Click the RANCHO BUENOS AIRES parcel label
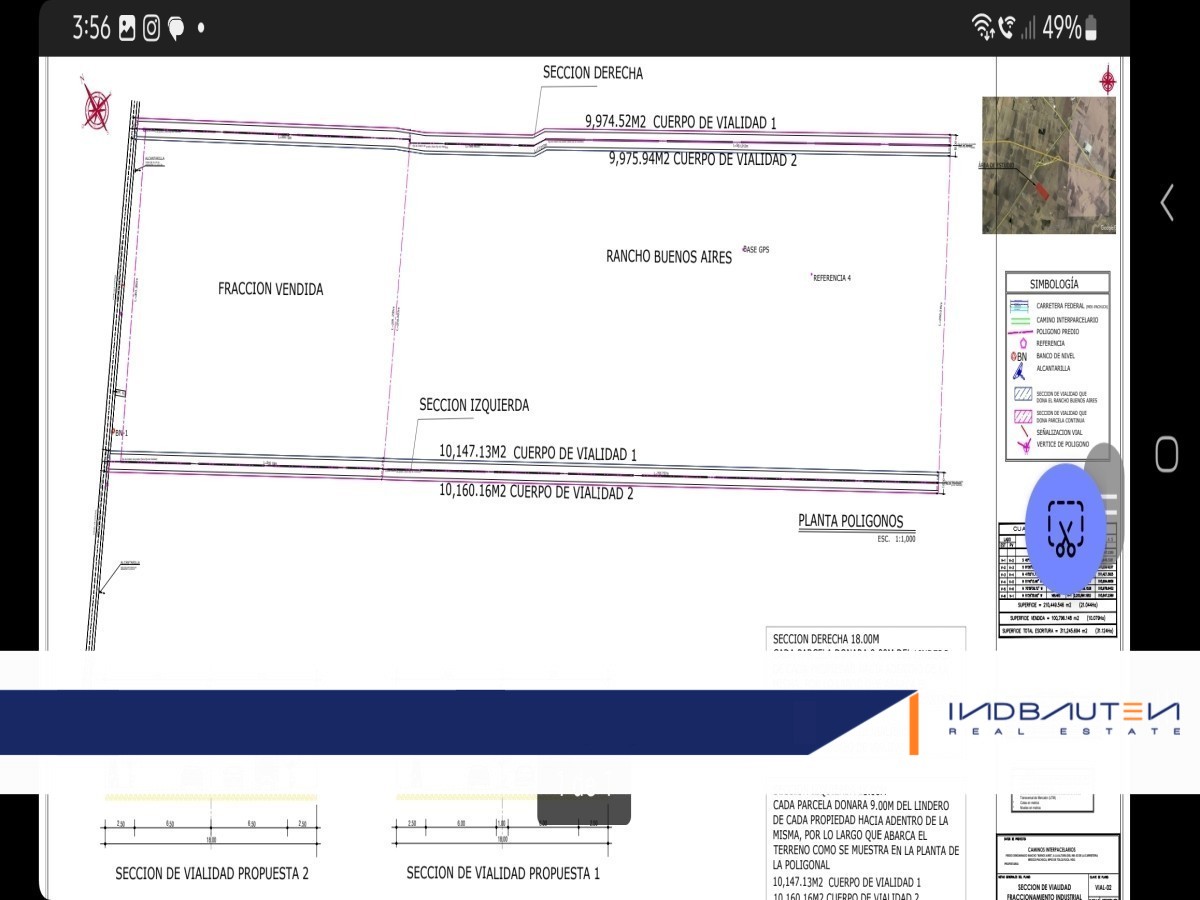This screenshot has width=1200, height=900. pos(669,257)
